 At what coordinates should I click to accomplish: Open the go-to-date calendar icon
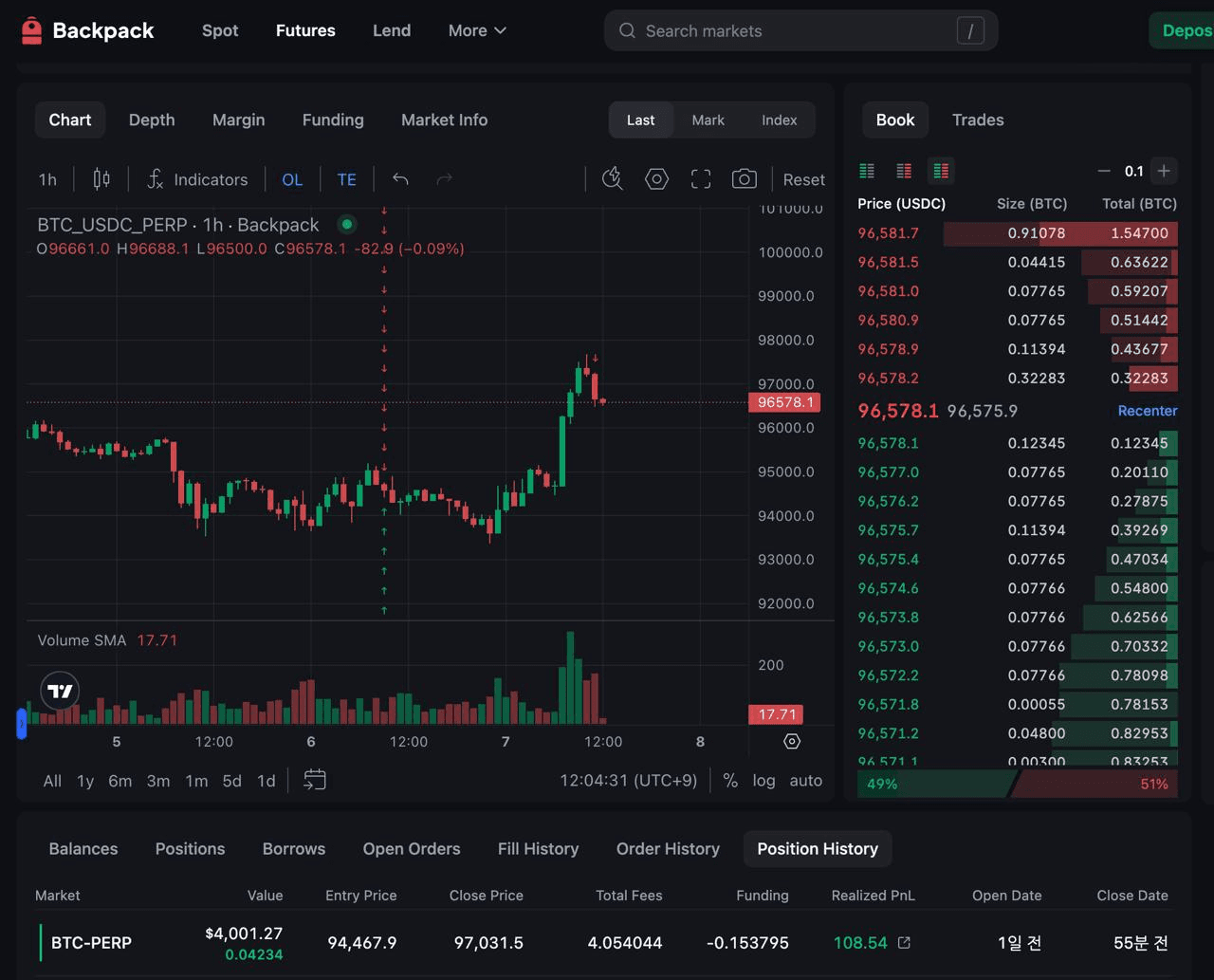[x=315, y=780]
